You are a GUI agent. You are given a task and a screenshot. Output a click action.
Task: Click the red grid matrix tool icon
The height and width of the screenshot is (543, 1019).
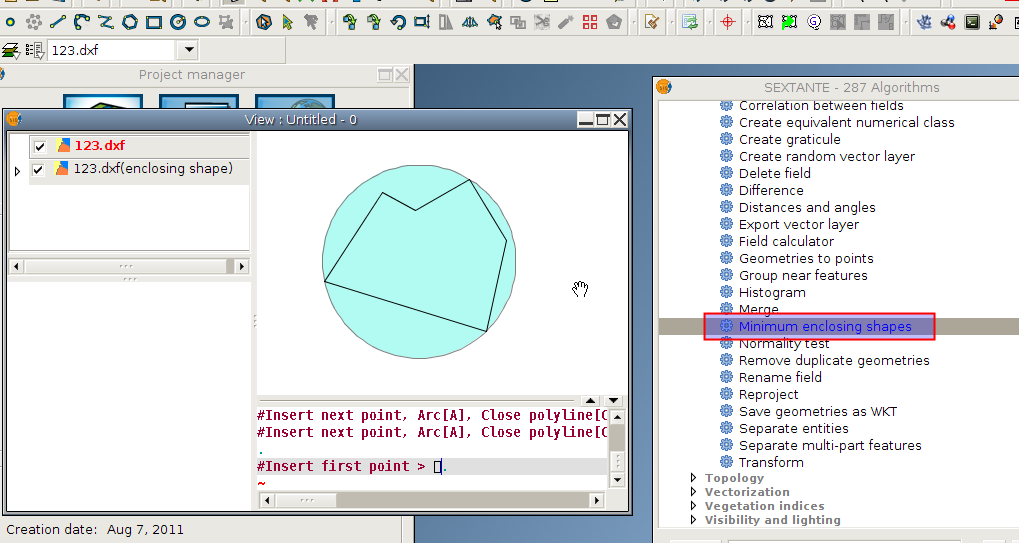coord(590,21)
